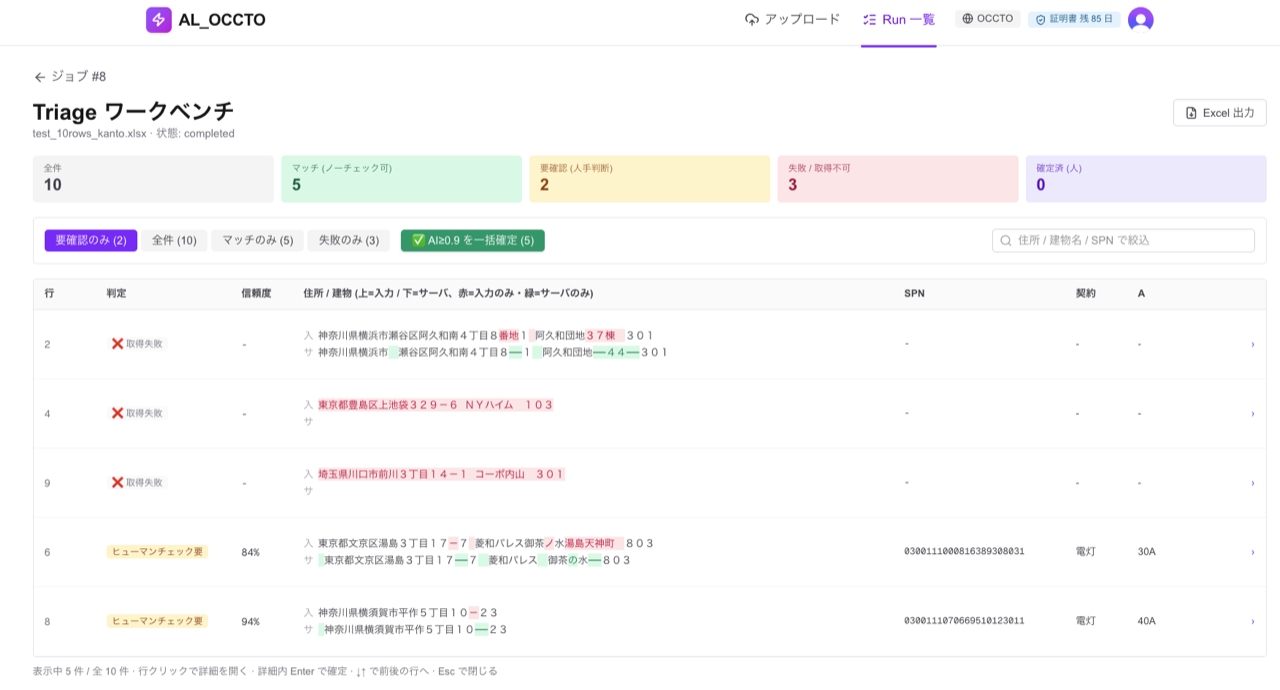Click the SPN column header
1280x690 pixels.
click(x=914, y=293)
